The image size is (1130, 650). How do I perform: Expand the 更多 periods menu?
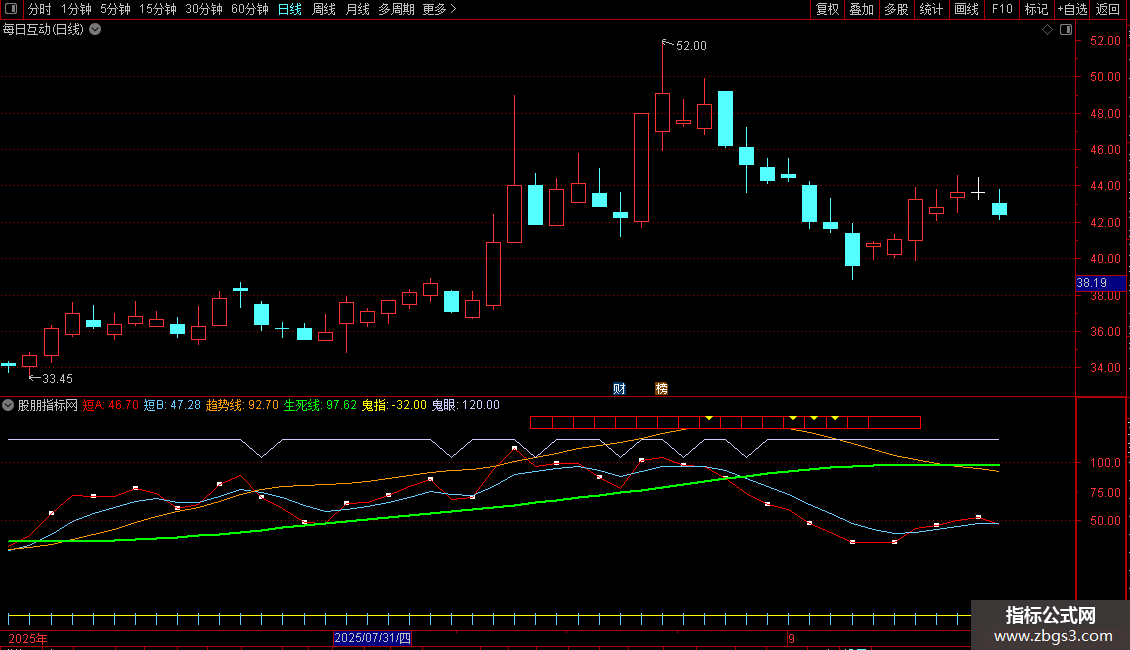(x=440, y=9)
